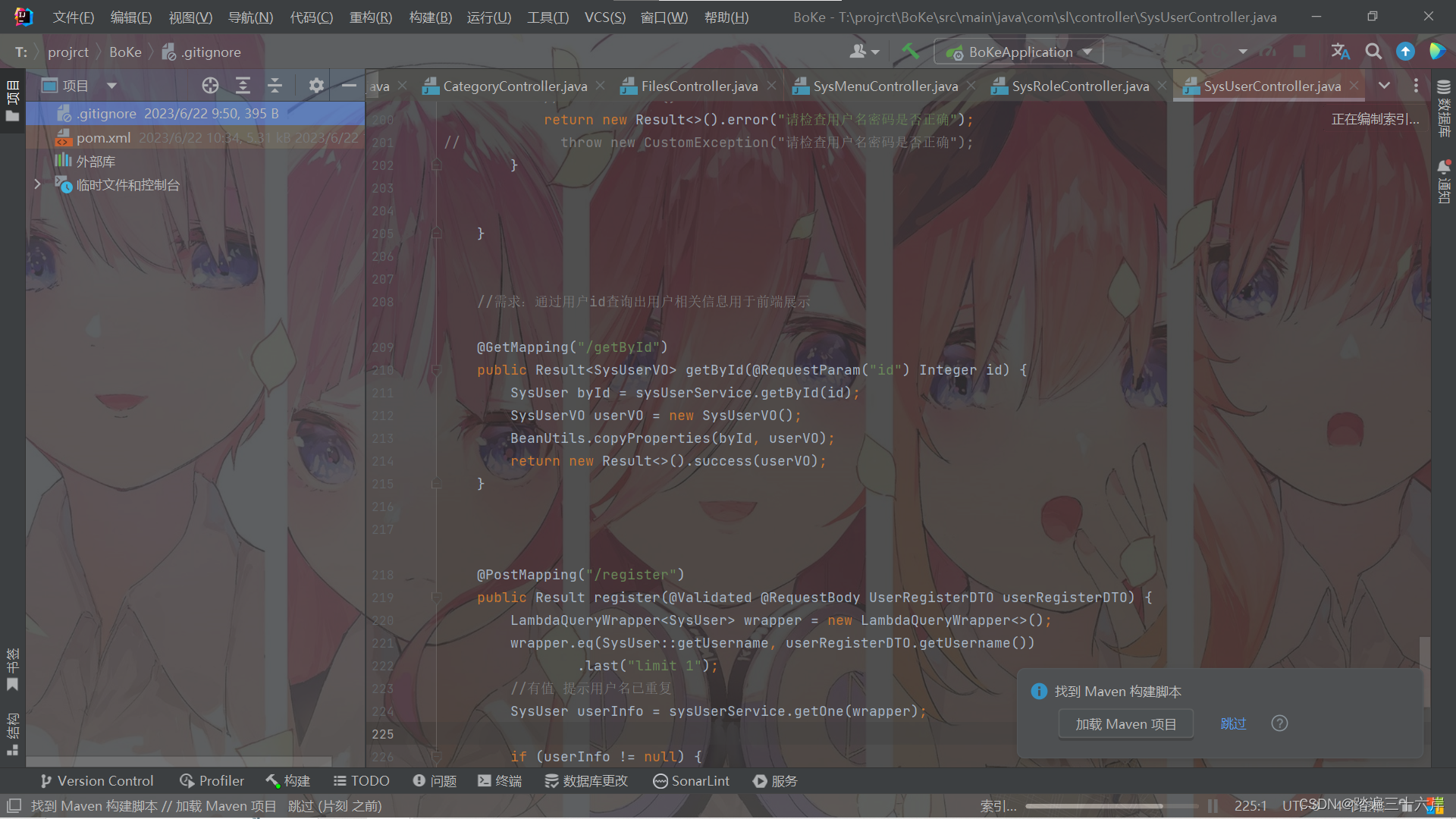Open project panel gear settings
The width and height of the screenshot is (1456, 819).
click(x=316, y=86)
